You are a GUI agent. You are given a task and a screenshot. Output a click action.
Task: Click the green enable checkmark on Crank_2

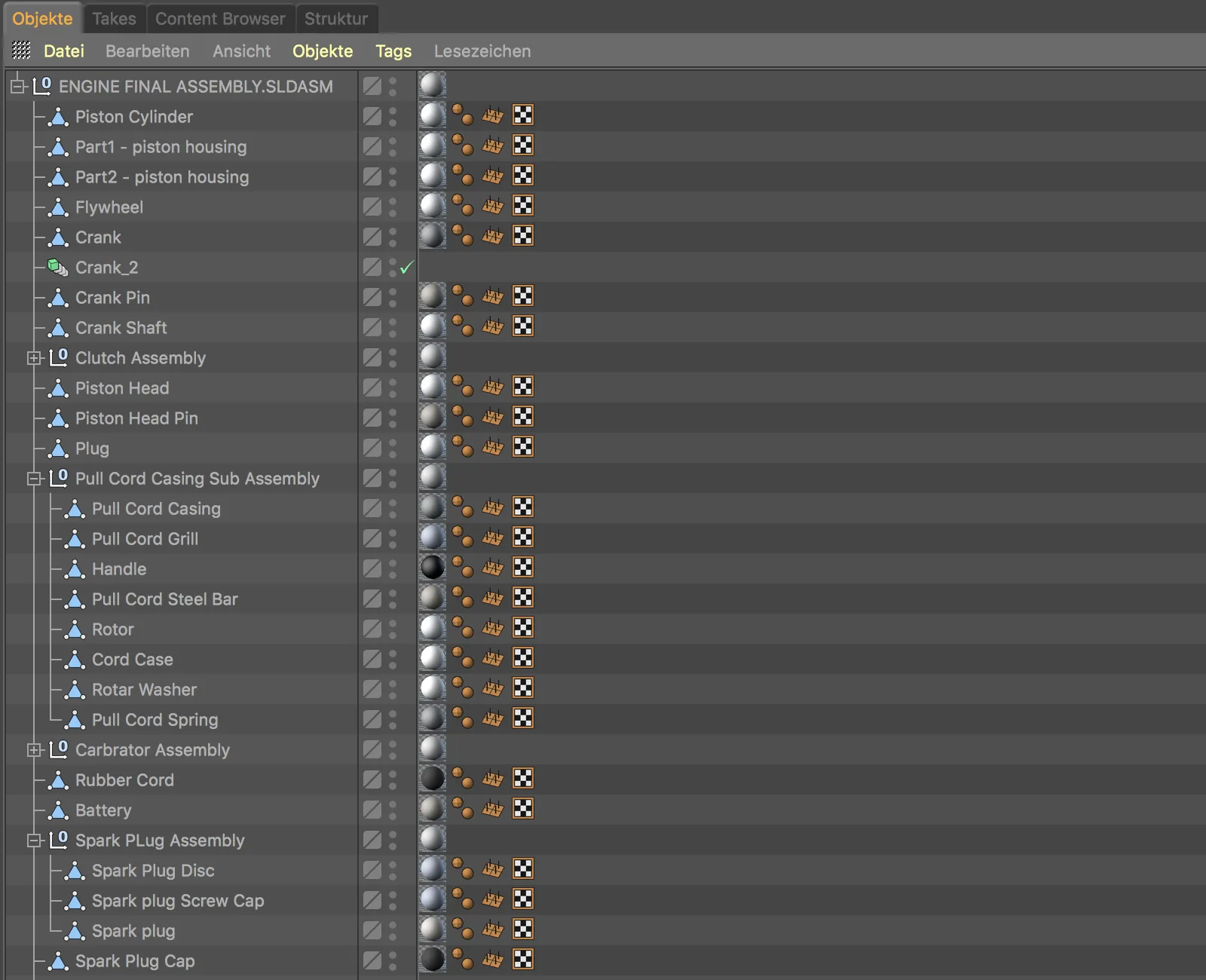click(407, 267)
